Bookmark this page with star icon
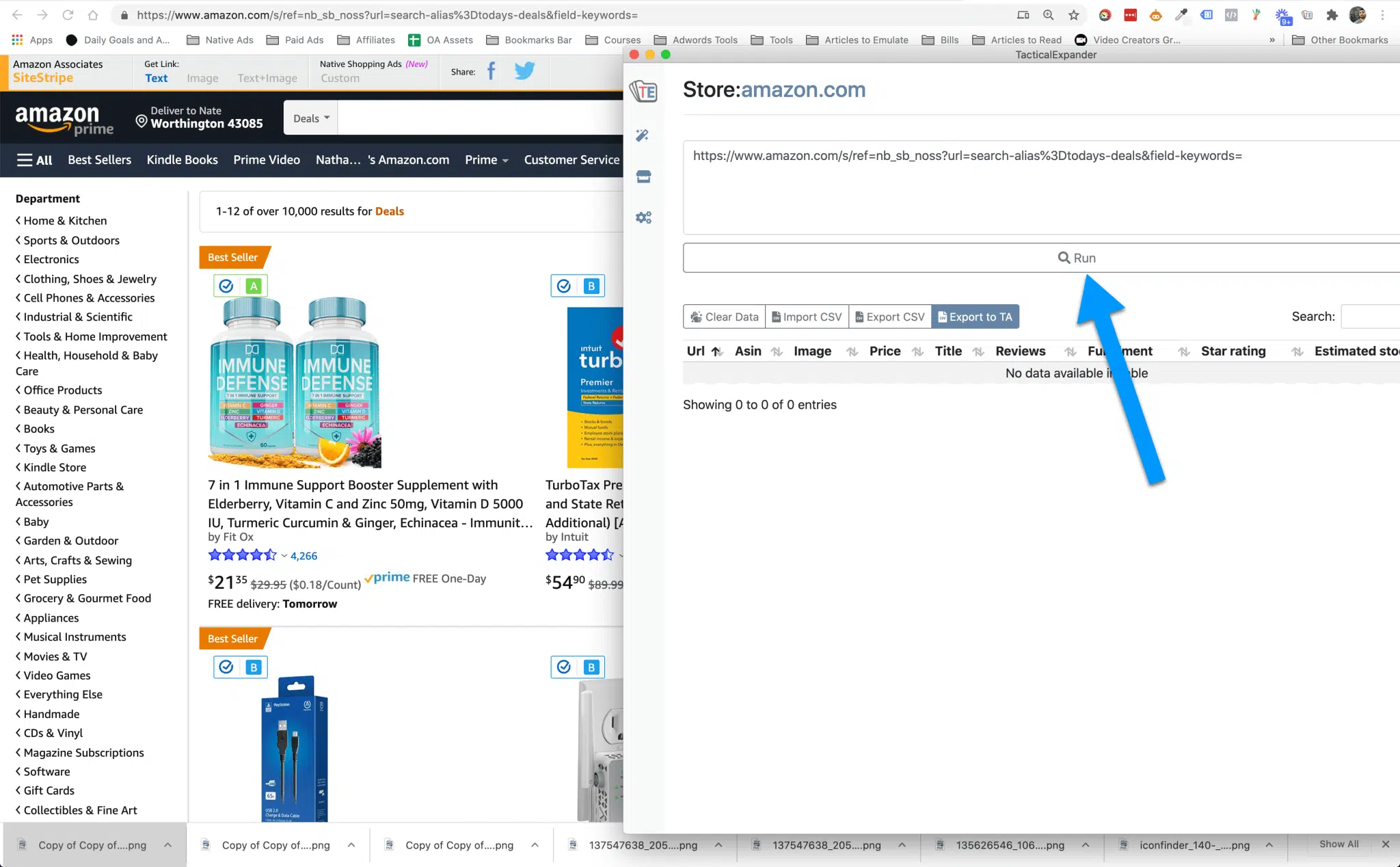1400x867 pixels. (x=1074, y=15)
